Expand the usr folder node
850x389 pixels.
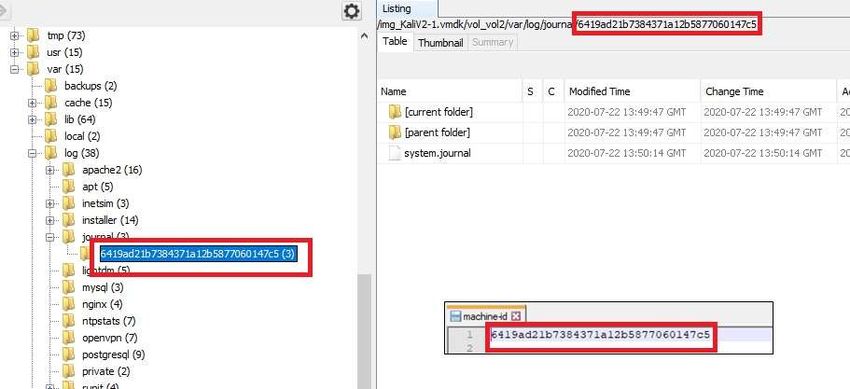tap(14, 53)
